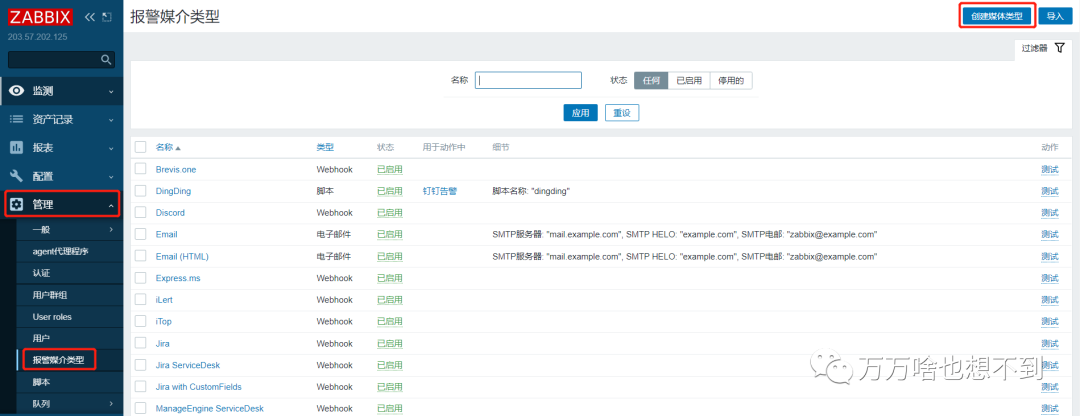Check the Jira ServiceDesk row checkbox
Screen dimensions: 1080x416
141,365
